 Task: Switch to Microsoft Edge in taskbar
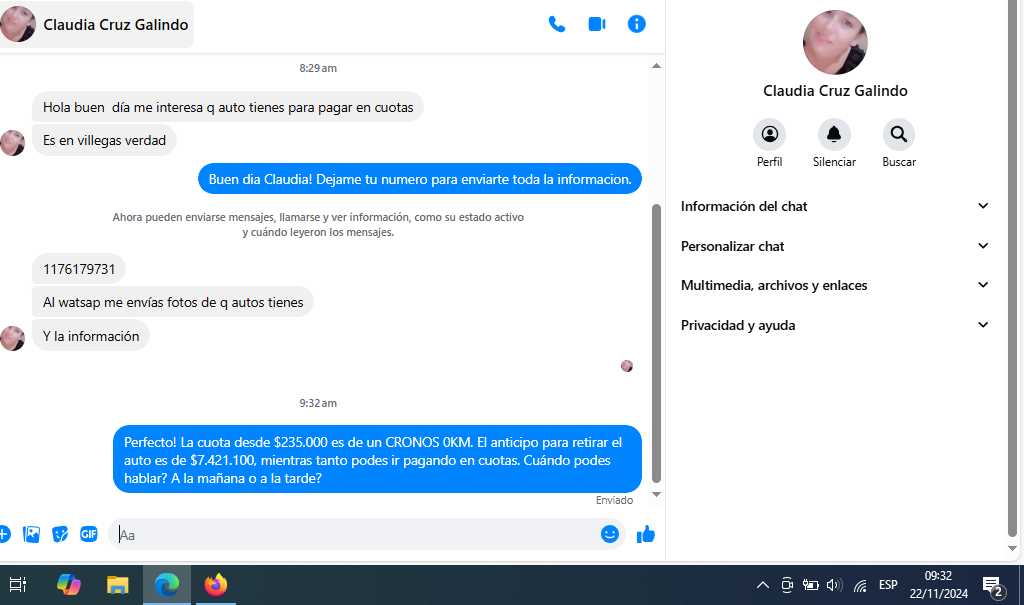pos(167,585)
